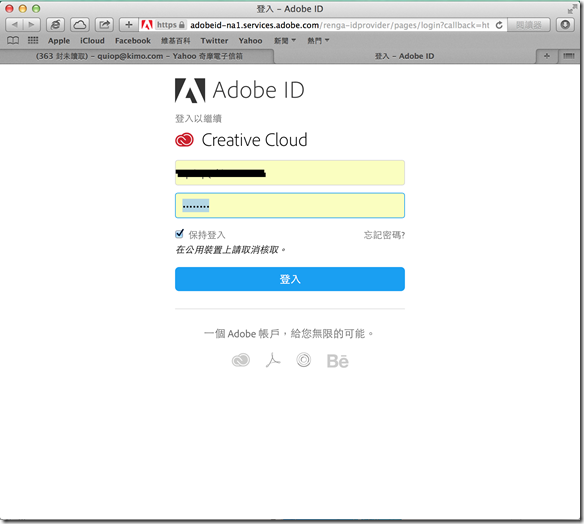Click the Adobe favicon in the address bar
Image resolution: width=584 pixels, height=524 pixels.
(147, 25)
